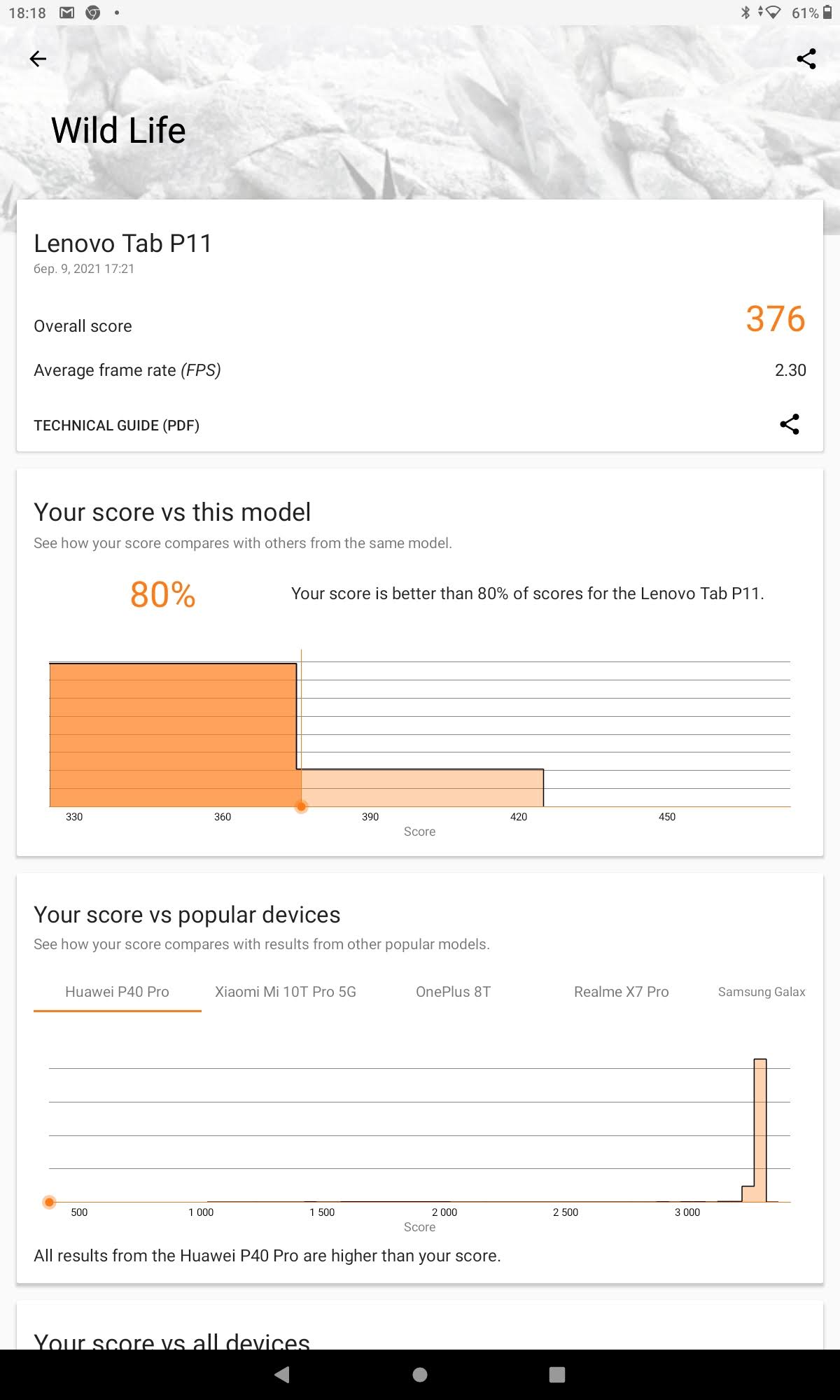Tap the Bluetooth status icon
Viewport: 840px width, 1400px height.
pos(745,13)
